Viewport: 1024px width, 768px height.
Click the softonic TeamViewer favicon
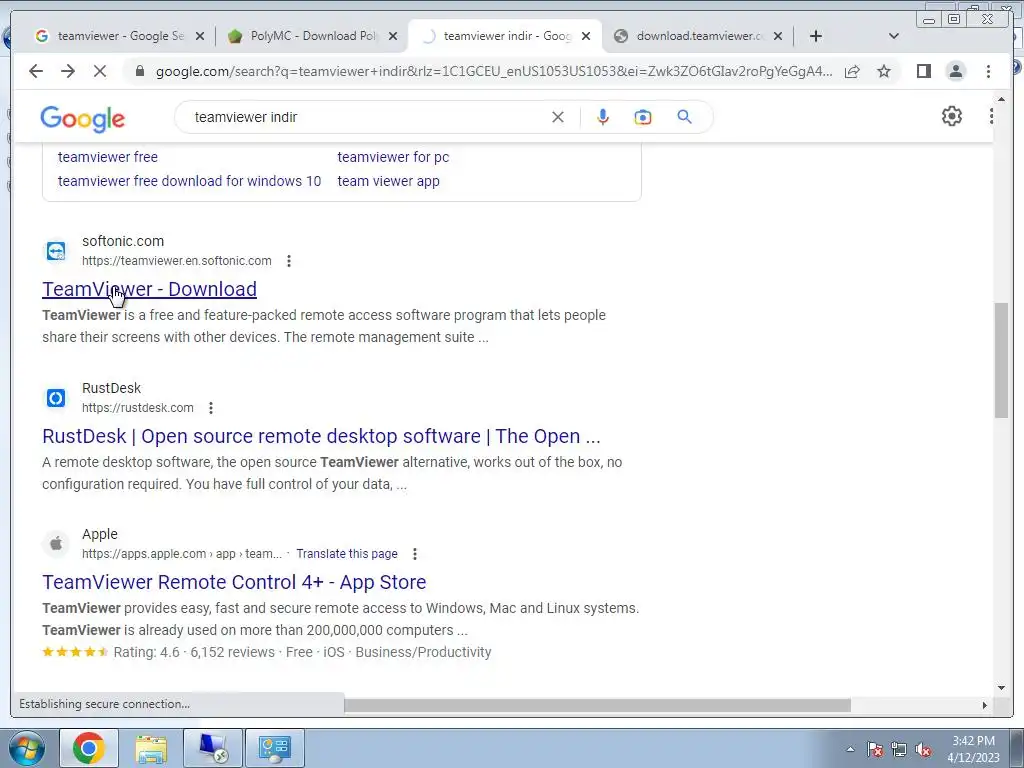click(x=56, y=251)
